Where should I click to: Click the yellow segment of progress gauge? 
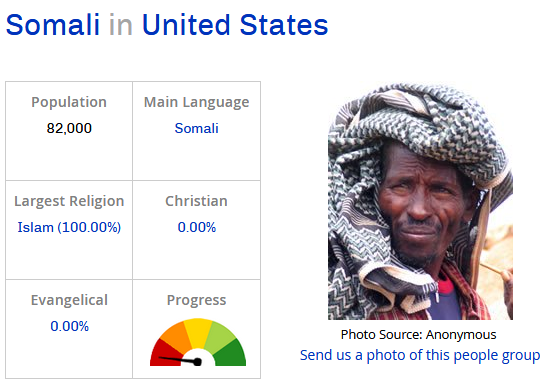pos(198,332)
